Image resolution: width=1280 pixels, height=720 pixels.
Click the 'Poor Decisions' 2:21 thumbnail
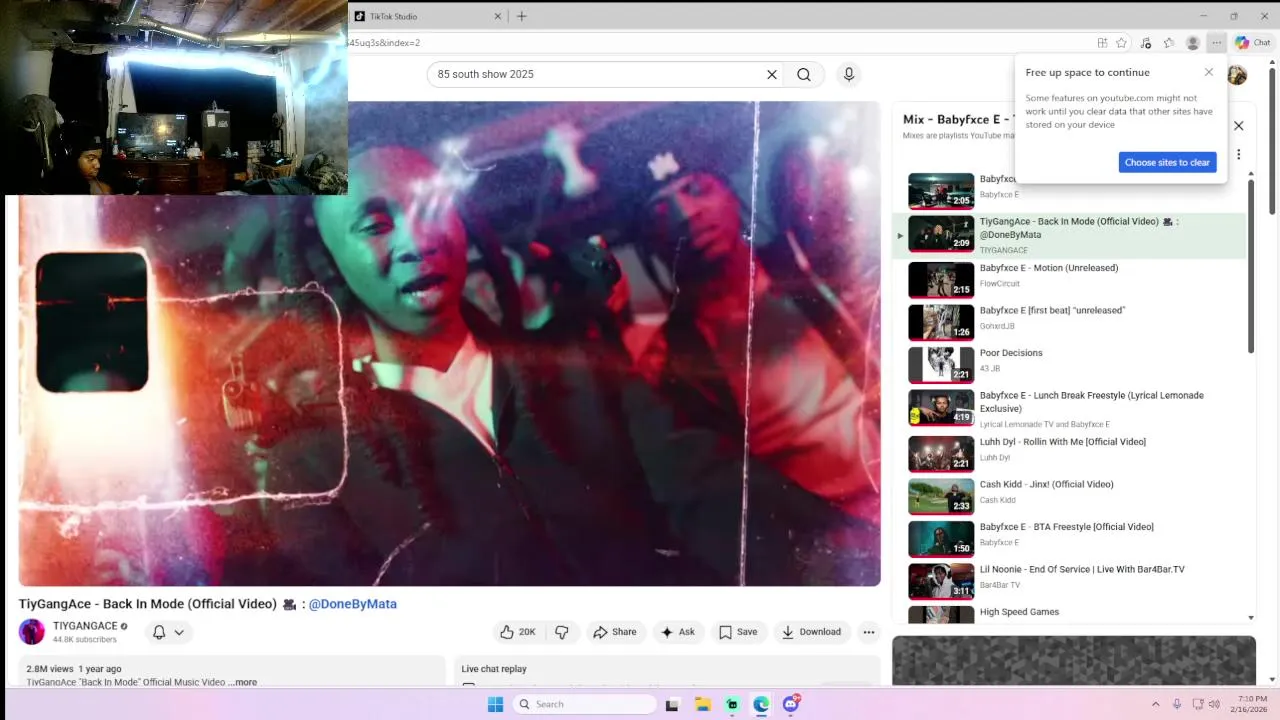click(x=941, y=365)
